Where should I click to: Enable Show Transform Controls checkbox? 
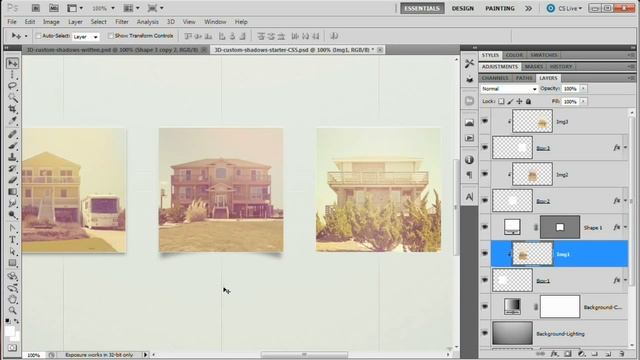(111, 36)
